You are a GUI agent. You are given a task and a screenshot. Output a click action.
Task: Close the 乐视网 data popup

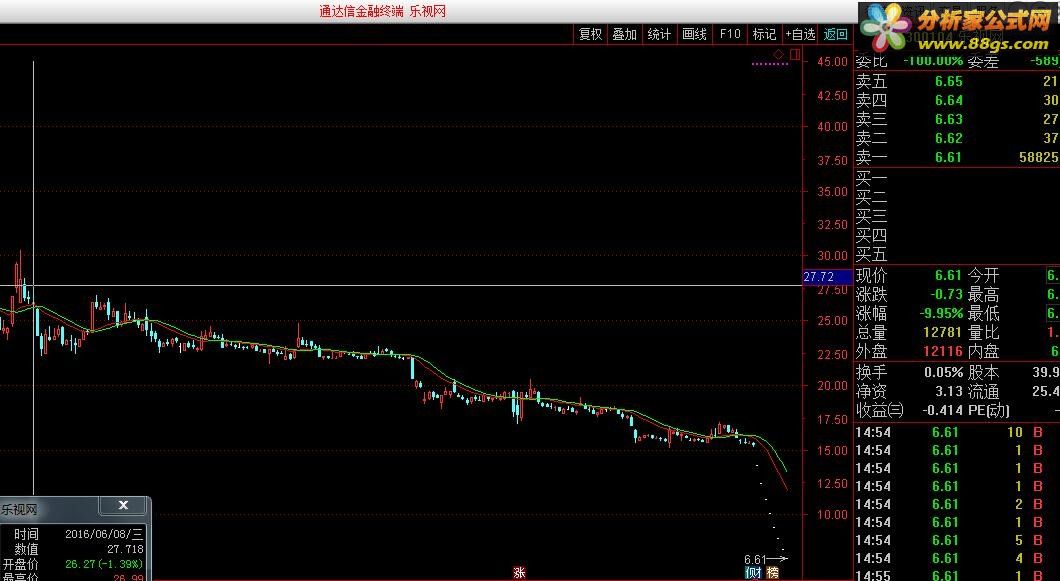[123, 505]
